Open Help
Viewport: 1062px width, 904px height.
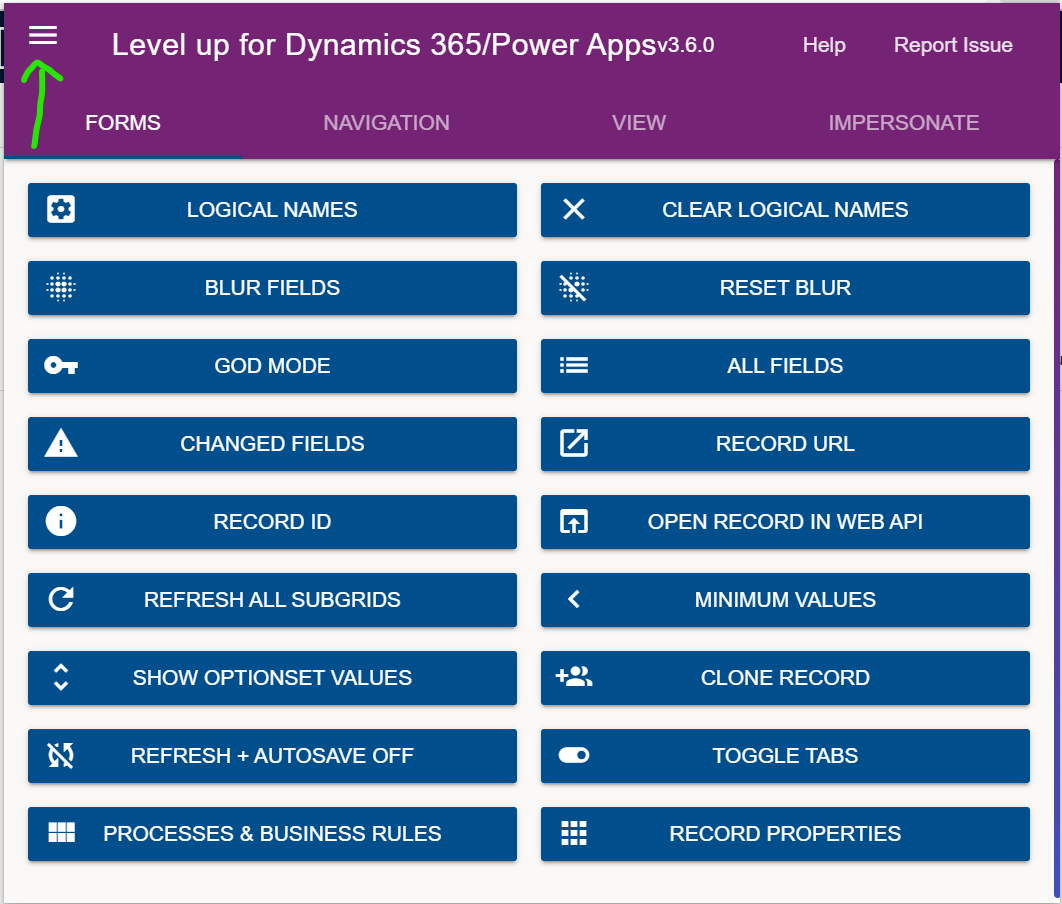click(x=824, y=45)
